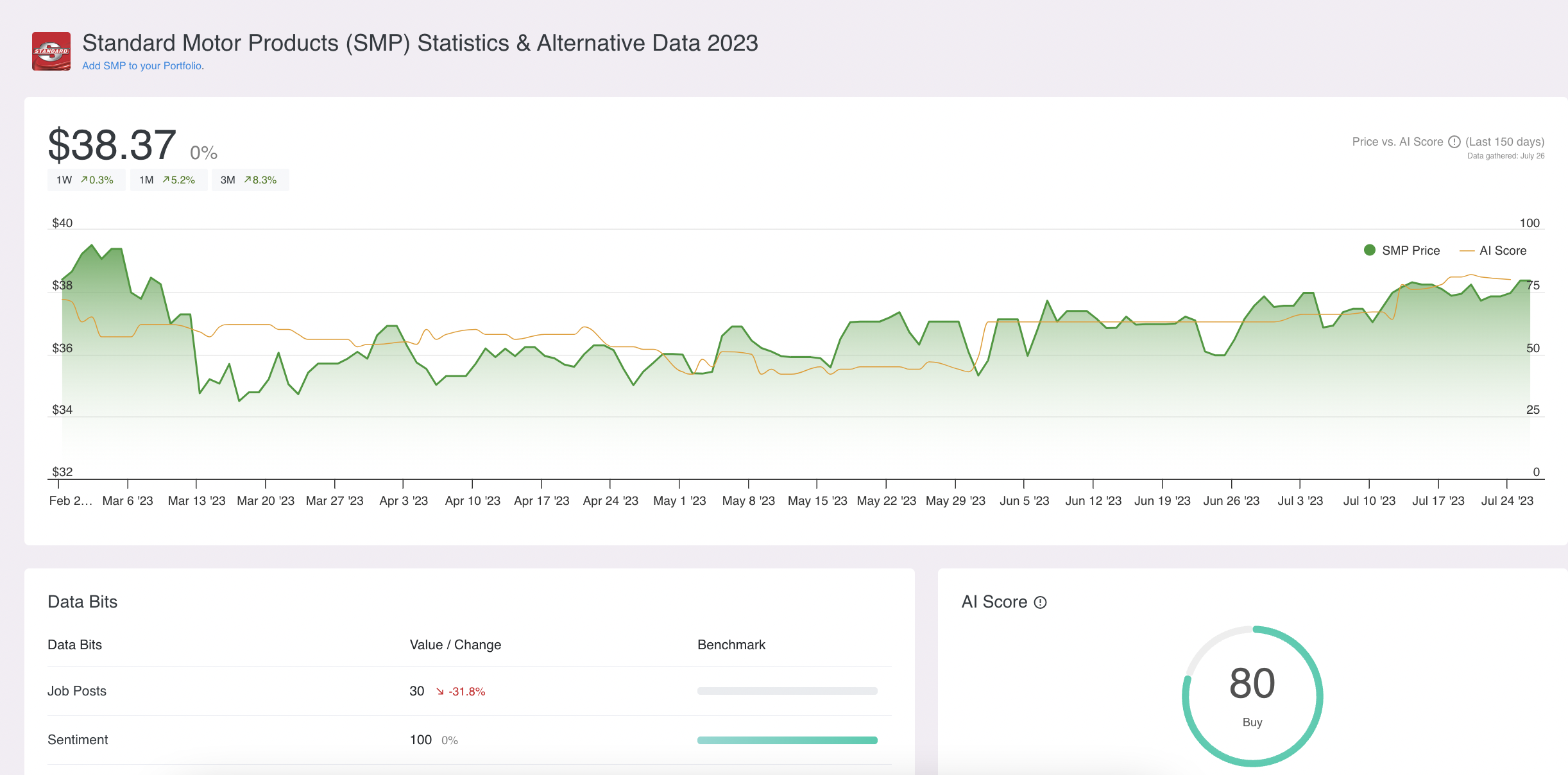Image resolution: width=1568 pixels, height=775 pixels.
Task: Toggle the AI Score legend series
Action: pyautogui.click(x=1493, y=250)
